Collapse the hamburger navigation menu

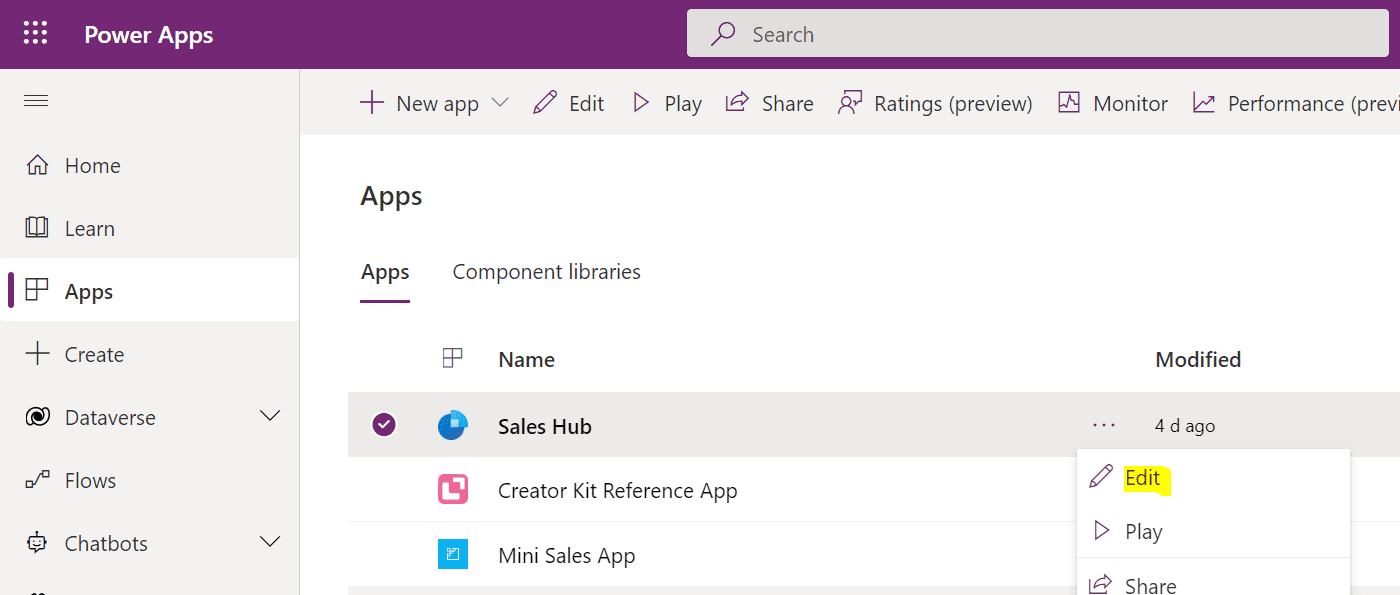(36, 101)
